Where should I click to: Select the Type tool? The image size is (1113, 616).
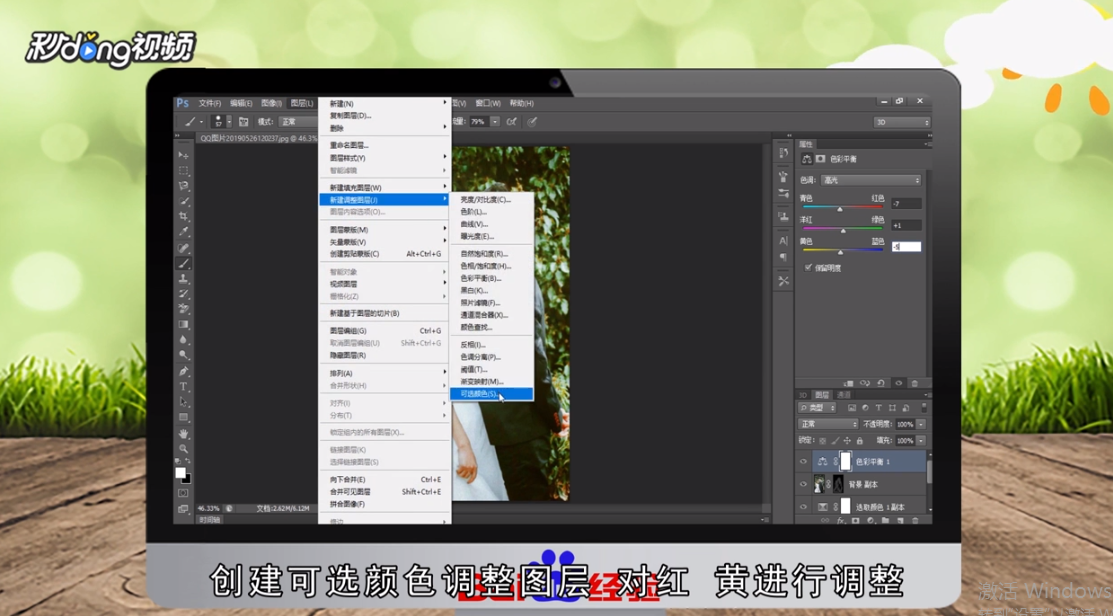[x=183, y=387]
